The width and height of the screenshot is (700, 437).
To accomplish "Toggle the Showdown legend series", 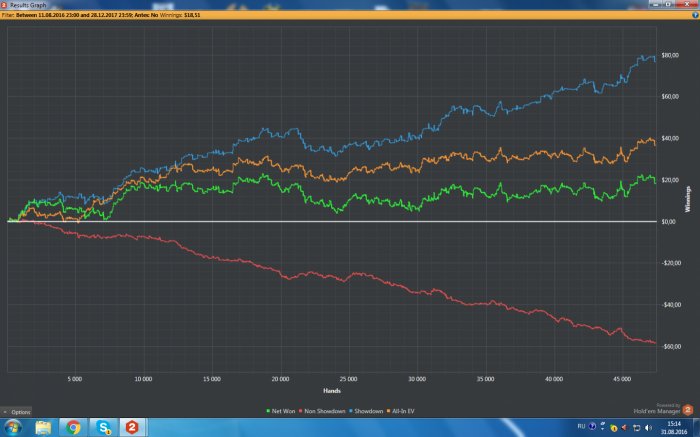I will [366, 411].
